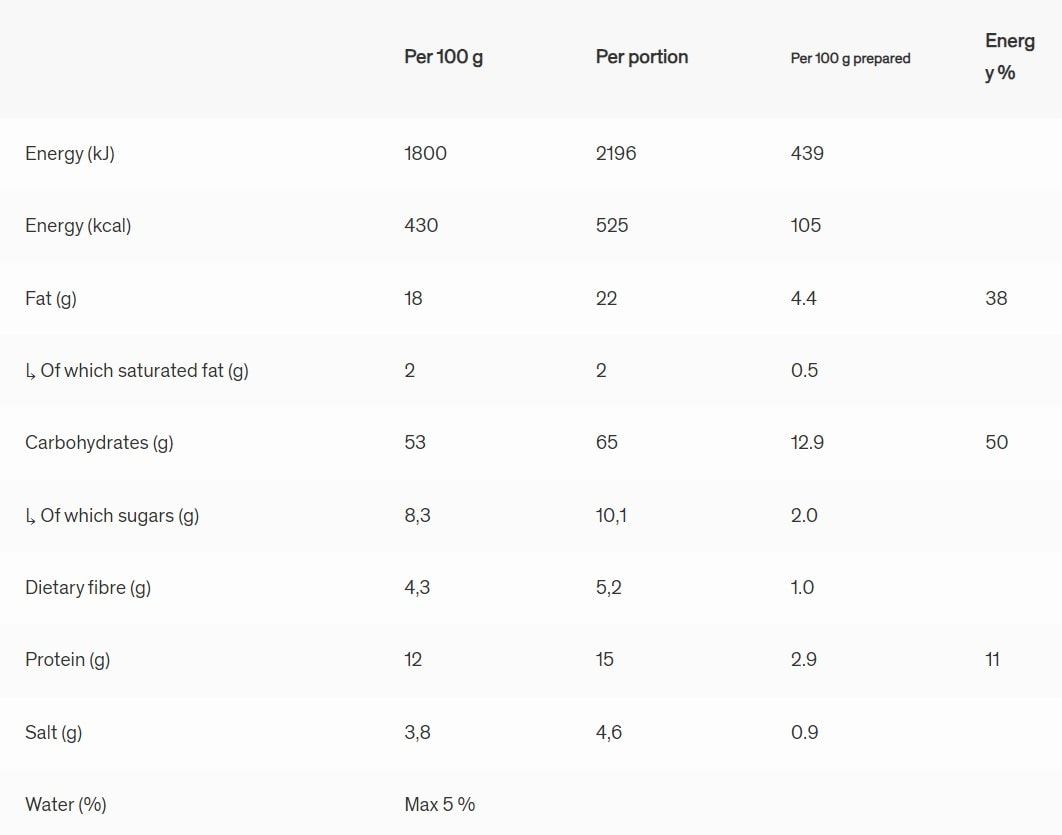Select the "Energy %" column header
This screenshot has height=835, width=1062.
[x=1008, y=57]
